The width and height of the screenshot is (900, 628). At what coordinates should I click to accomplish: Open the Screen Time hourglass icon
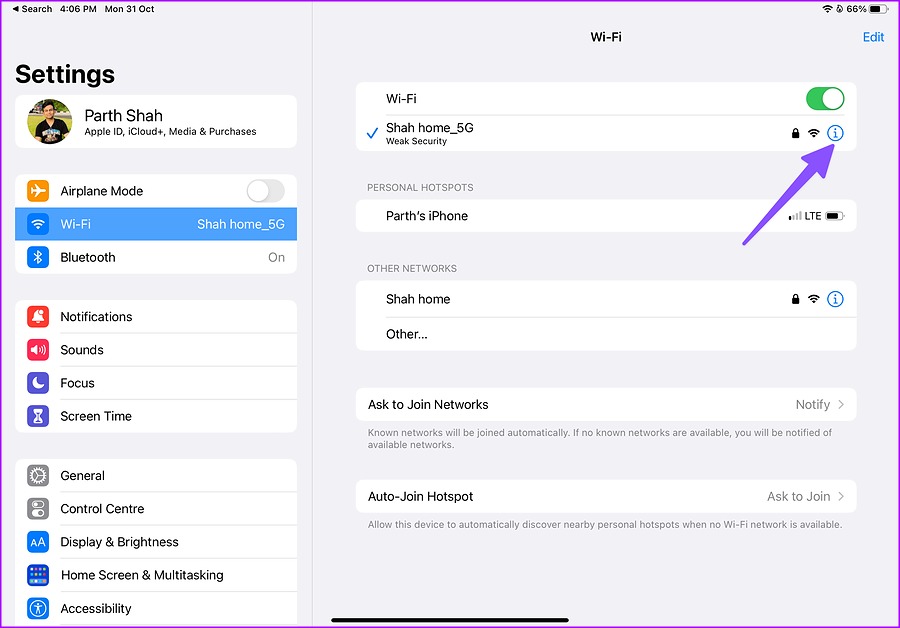(38, 416)
